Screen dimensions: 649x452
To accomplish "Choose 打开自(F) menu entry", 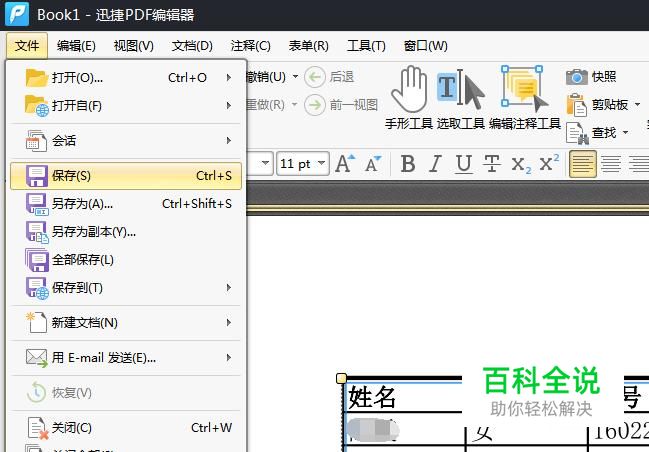I will tap(125, 106).
